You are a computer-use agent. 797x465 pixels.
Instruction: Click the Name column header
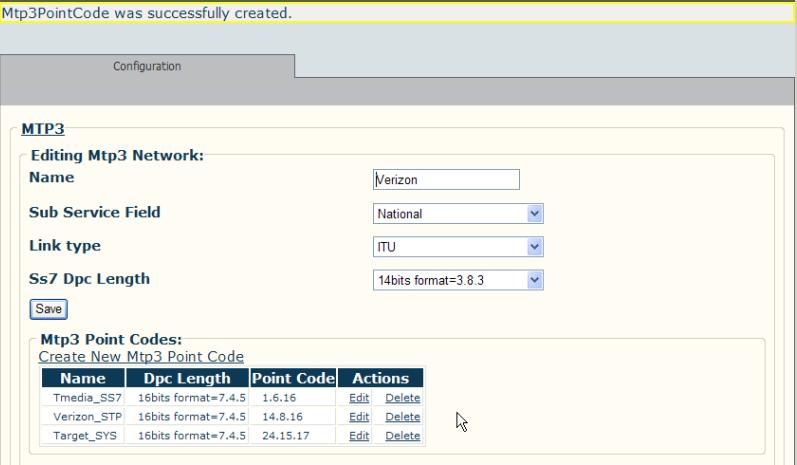83,378
